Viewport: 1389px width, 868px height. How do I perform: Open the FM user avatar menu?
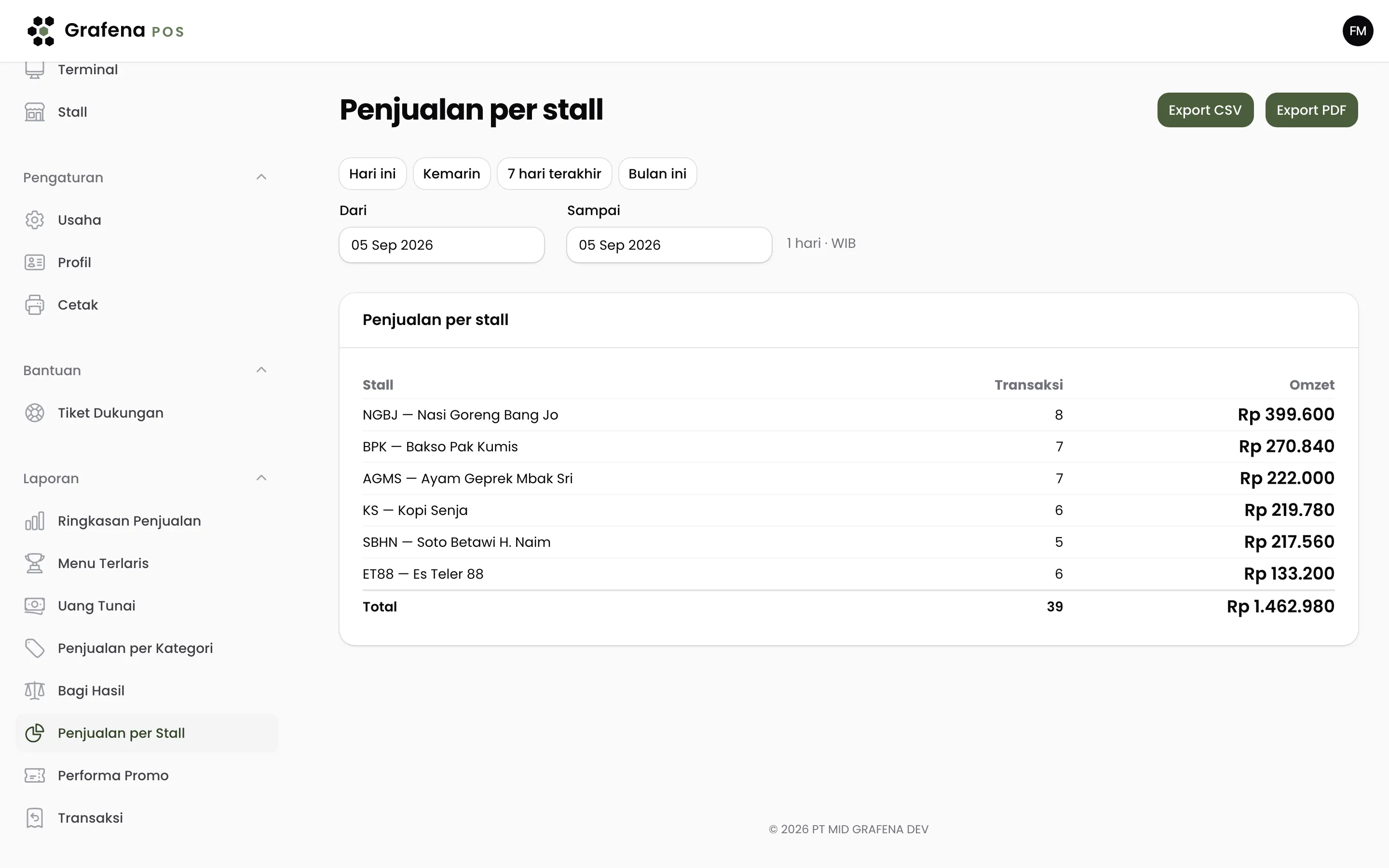(x=1358, y=31)
